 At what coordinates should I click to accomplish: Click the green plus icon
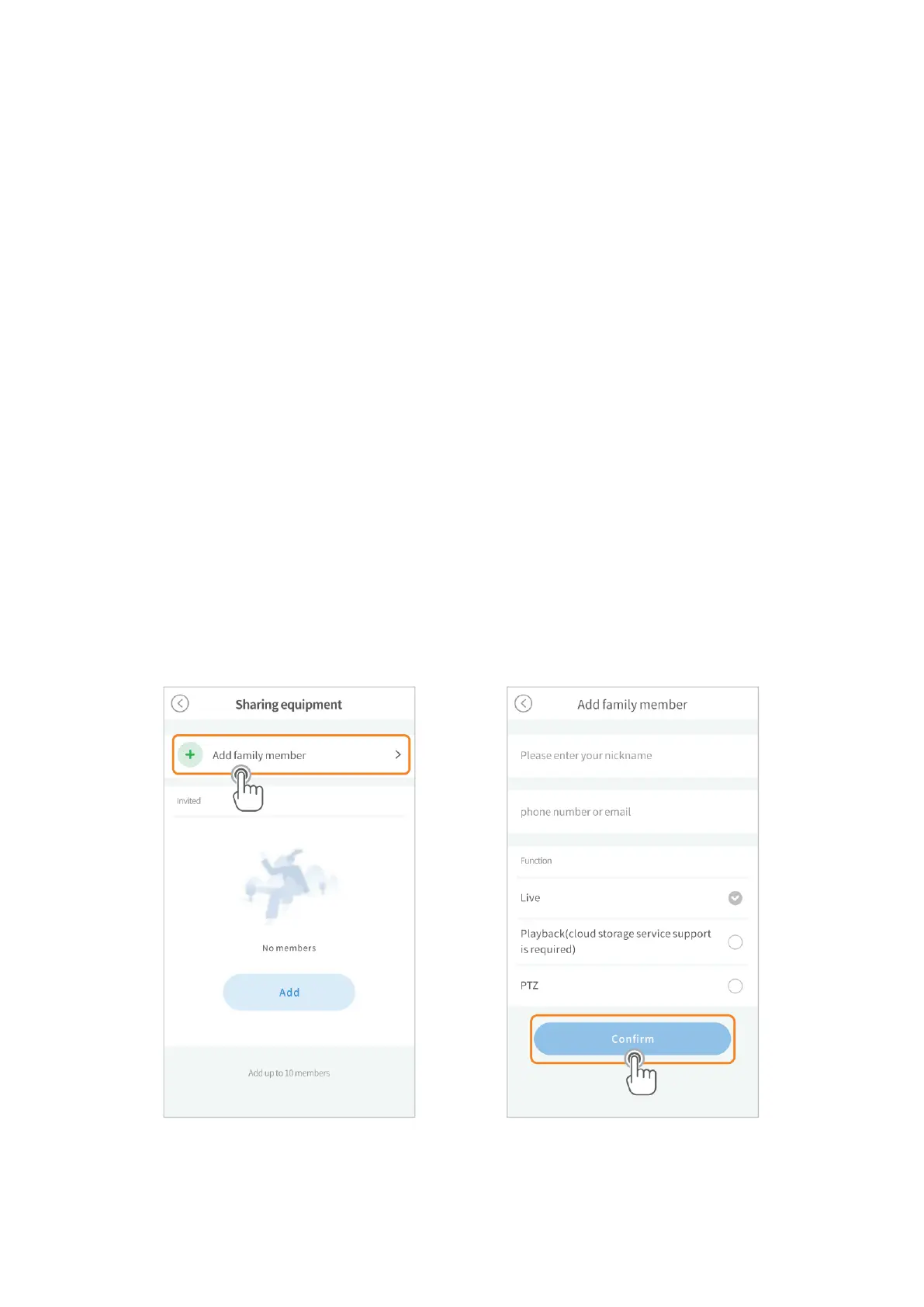tap(190, 754)
